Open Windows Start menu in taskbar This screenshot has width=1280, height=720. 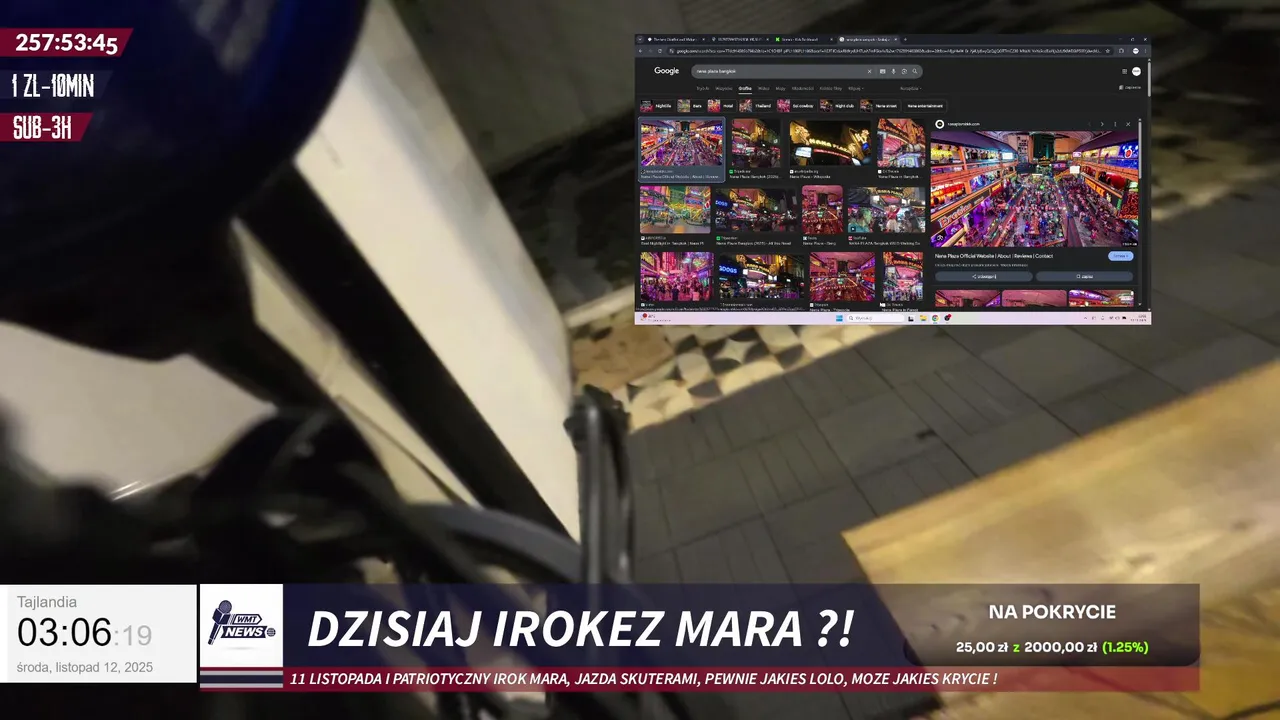[839, 318]
